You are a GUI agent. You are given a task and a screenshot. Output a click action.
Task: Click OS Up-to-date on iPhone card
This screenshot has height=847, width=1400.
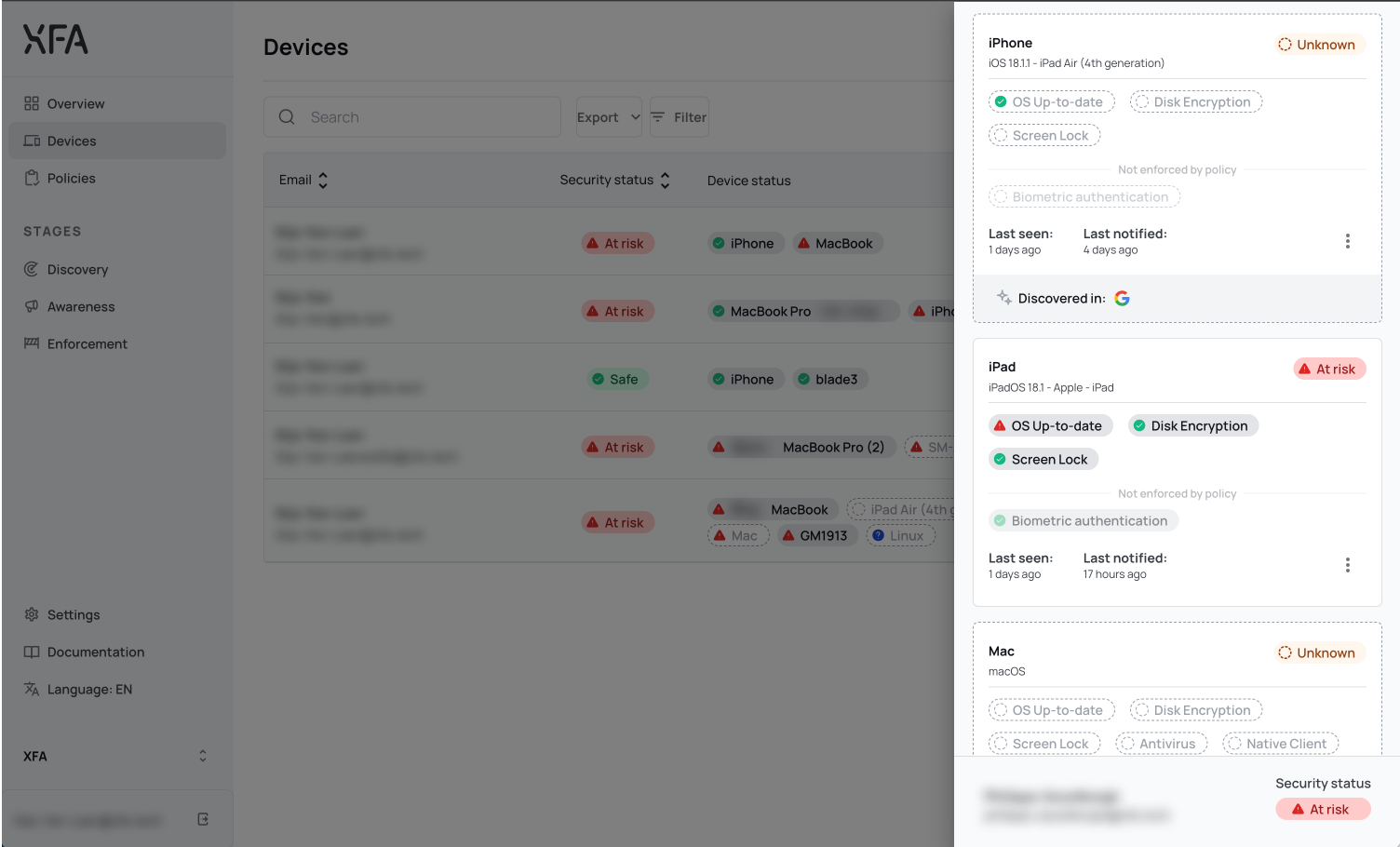pyautogui.click(x=1051, y=101)
